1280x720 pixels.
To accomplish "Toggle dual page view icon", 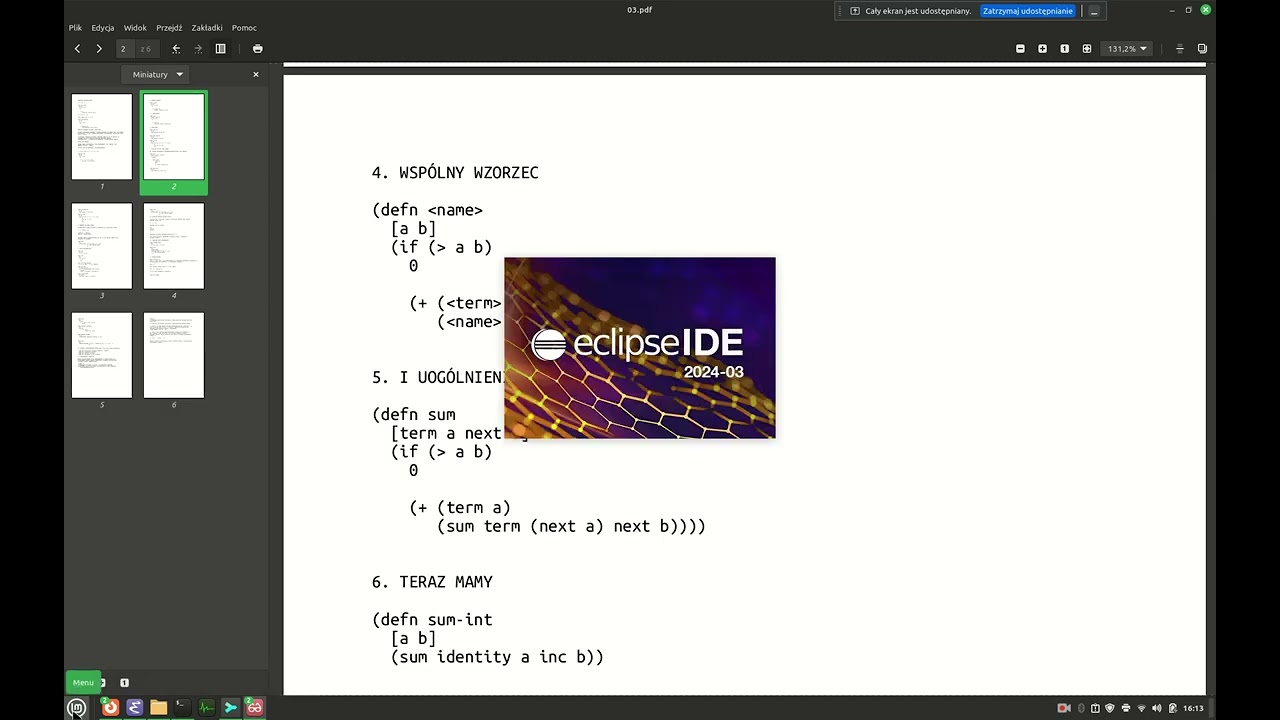I will point(1202,48).
